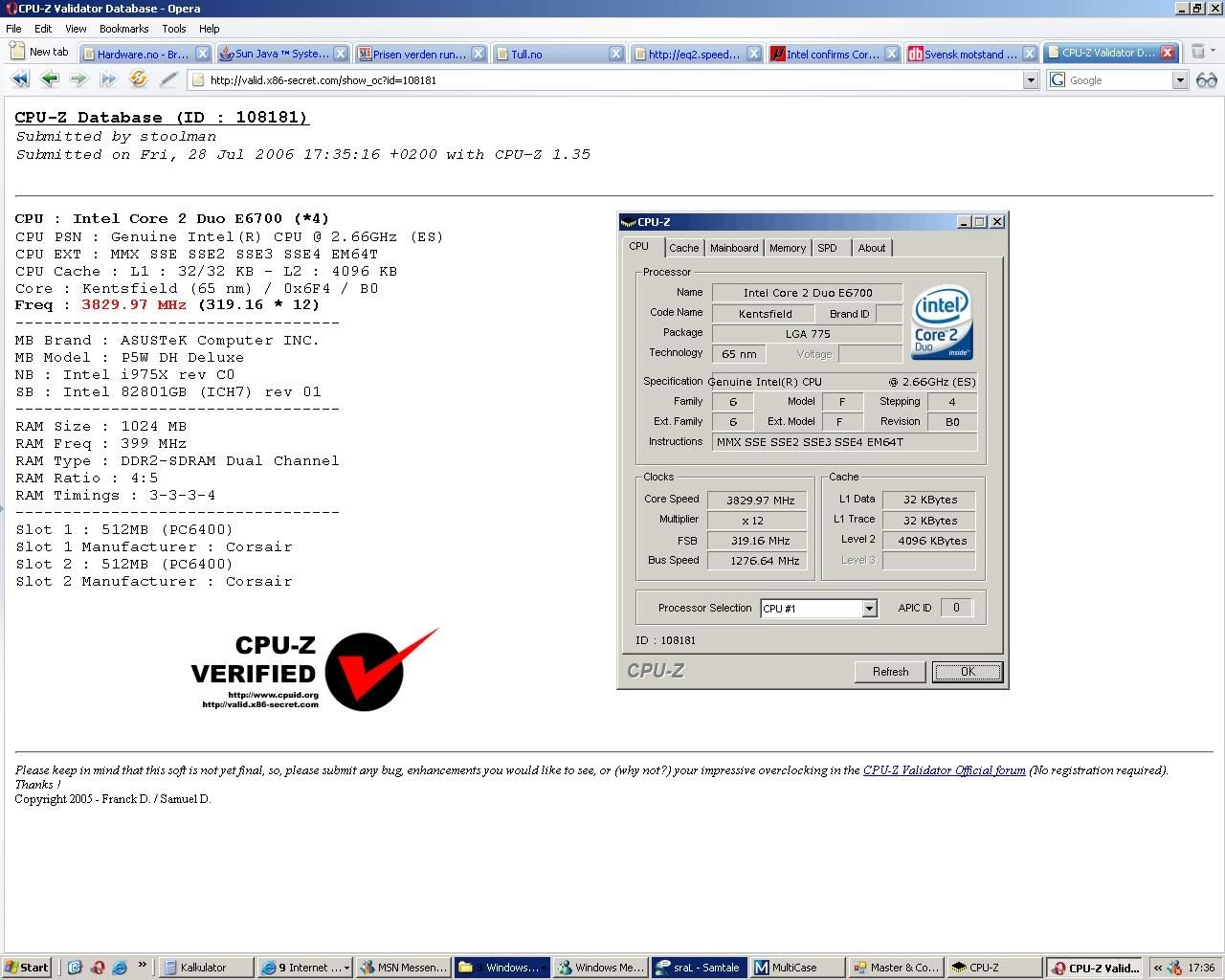Open the Edit menu

(43, 29)
